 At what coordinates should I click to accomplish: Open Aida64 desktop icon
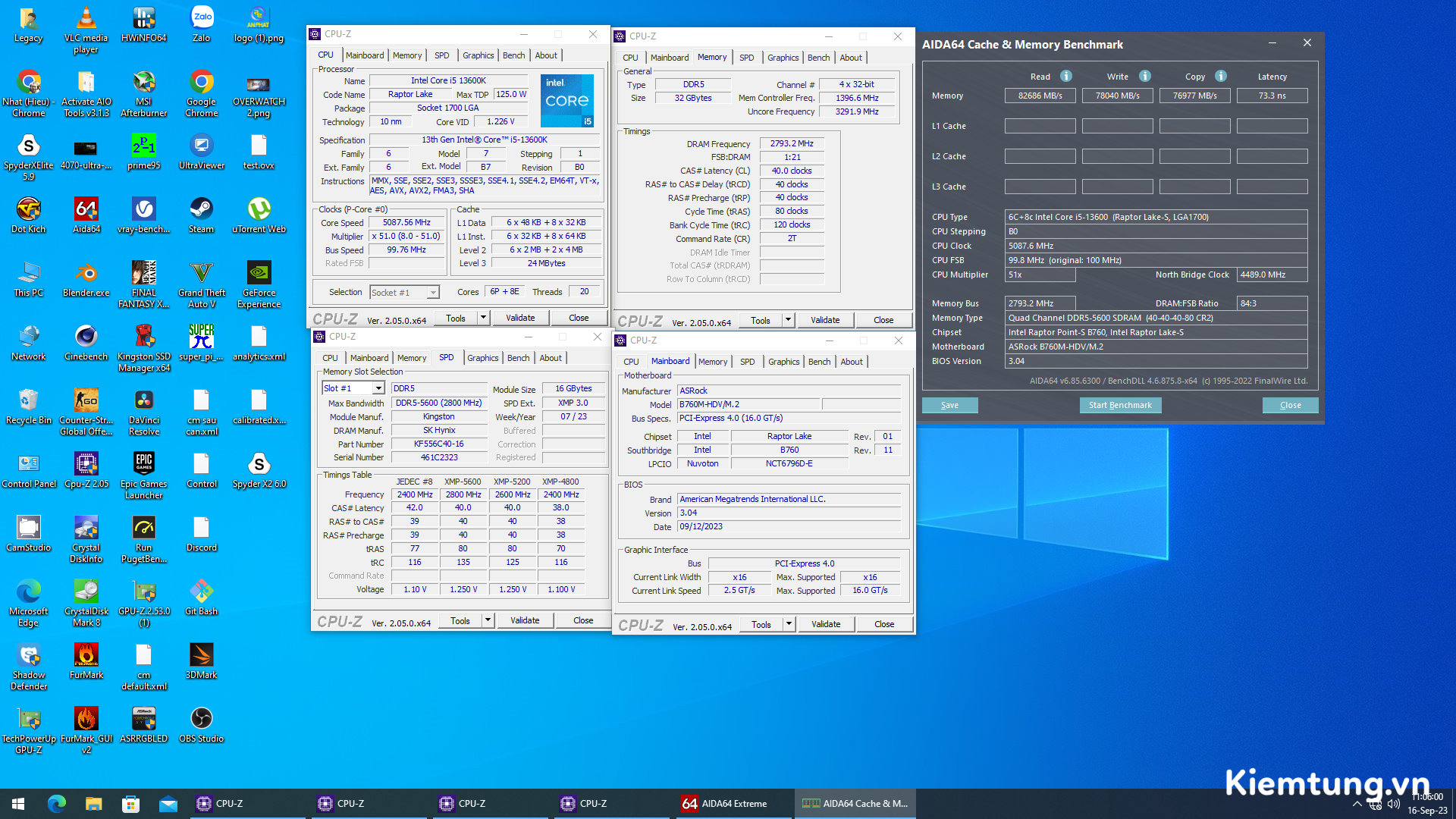86,215
